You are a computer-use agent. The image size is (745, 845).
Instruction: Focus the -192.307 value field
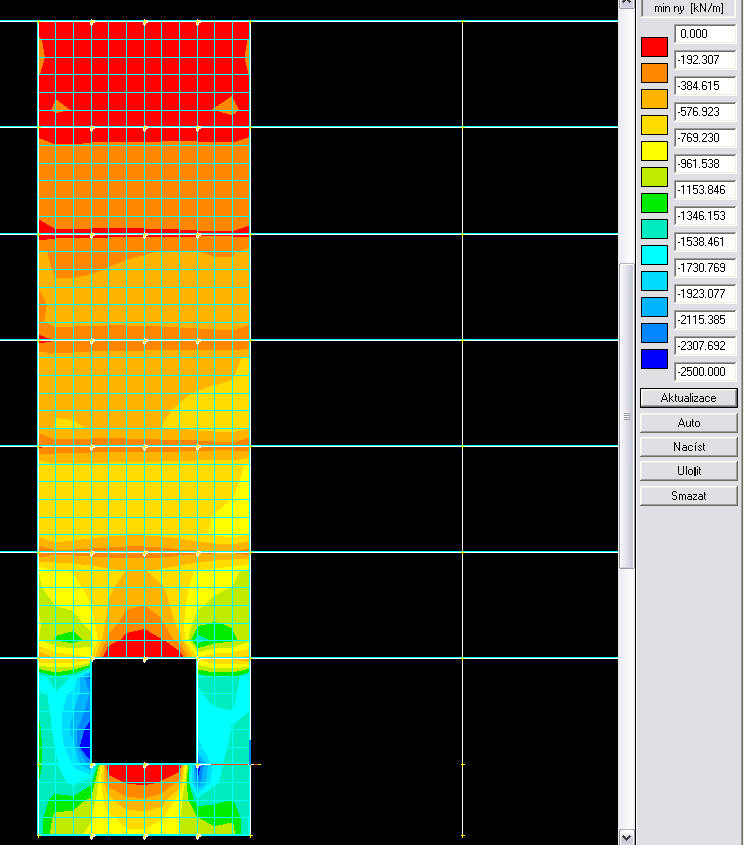click(x=705, y=60)
